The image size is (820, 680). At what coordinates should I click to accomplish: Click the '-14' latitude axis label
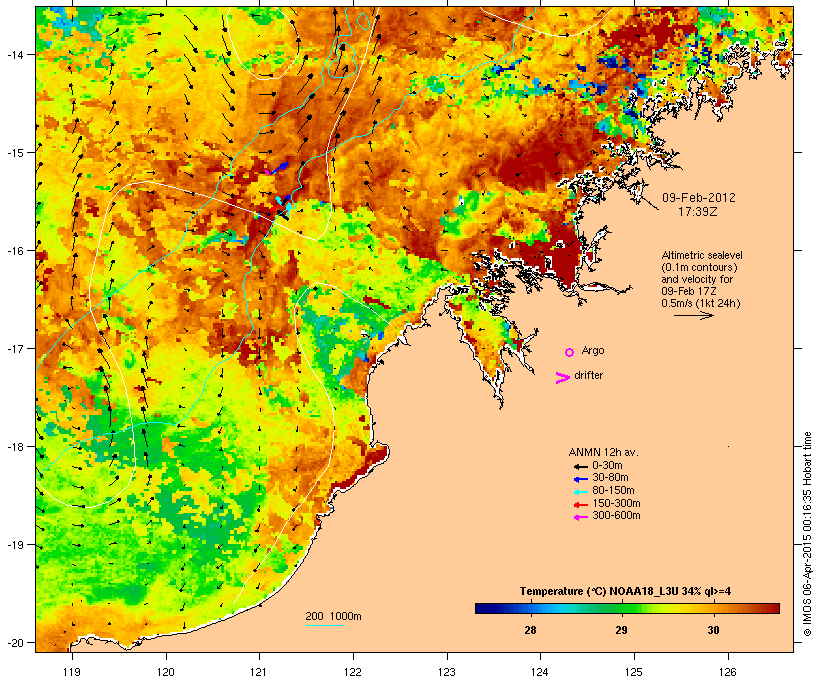pyautogui.click(x=15, y=54)
